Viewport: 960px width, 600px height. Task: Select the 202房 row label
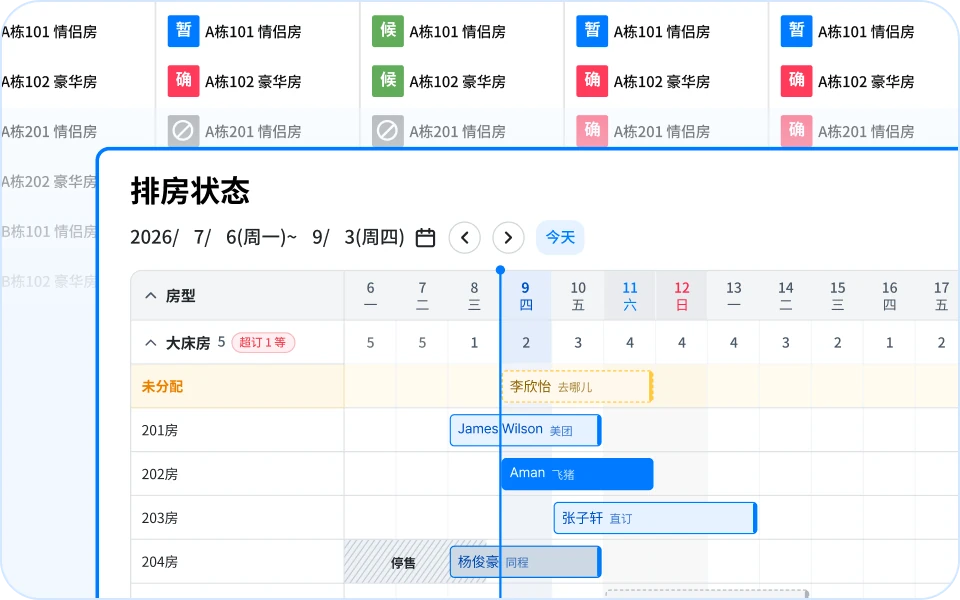(160, 474)
